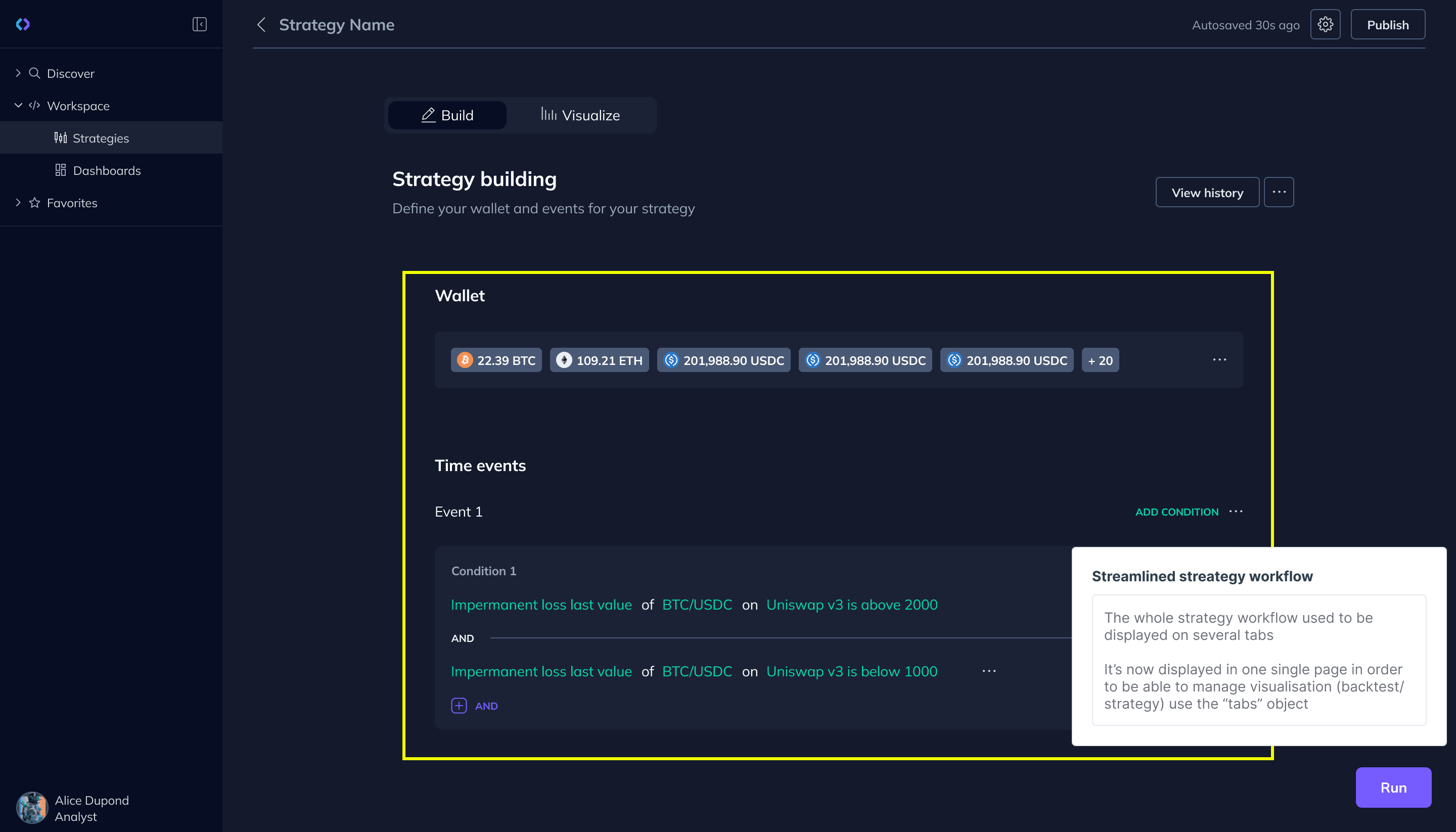This screenshot has height=832, width=1456.
Task: Expand the Discover section
Action: pyautogui.click(x=18, y=73)
